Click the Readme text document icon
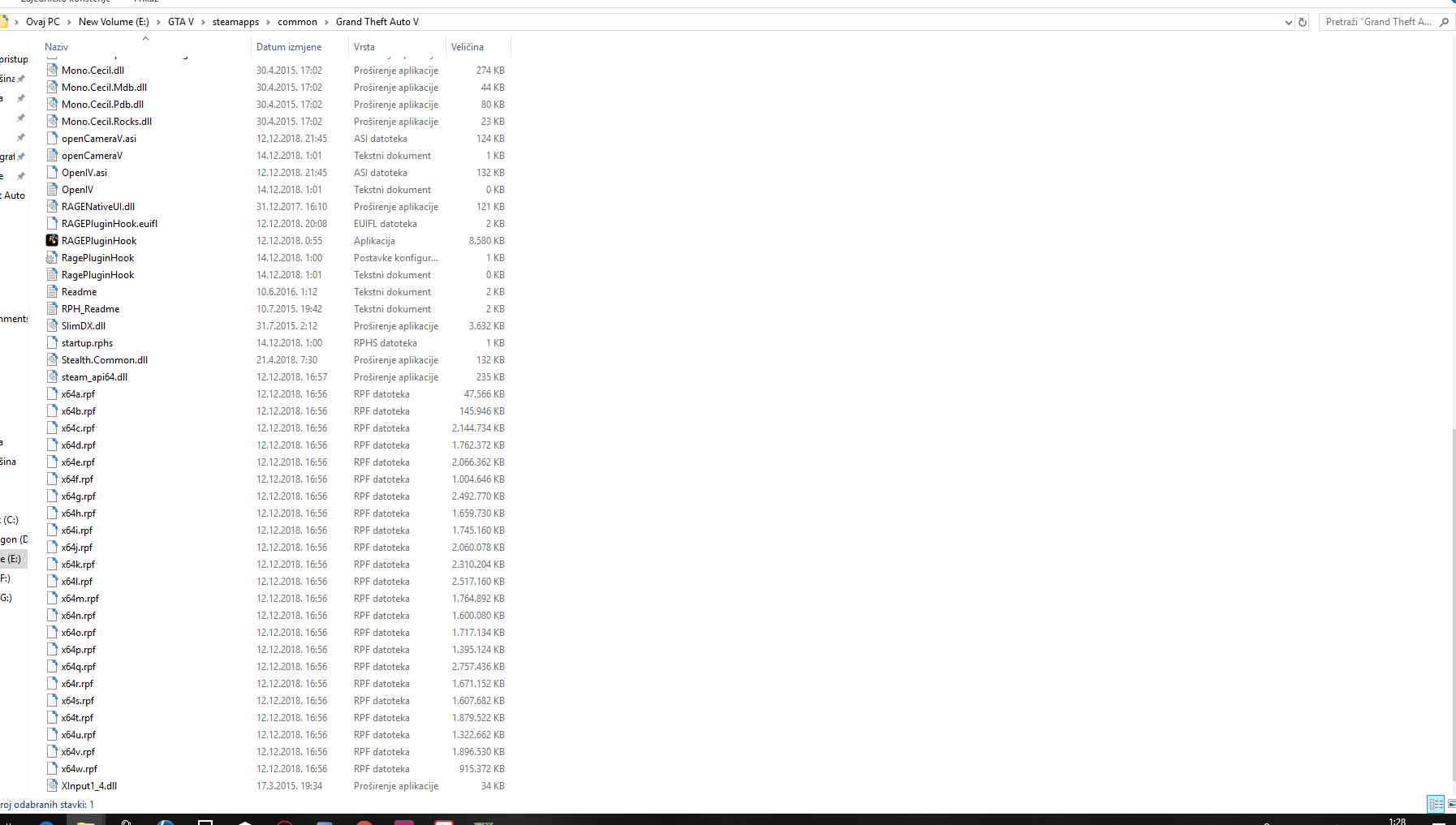 52,291
